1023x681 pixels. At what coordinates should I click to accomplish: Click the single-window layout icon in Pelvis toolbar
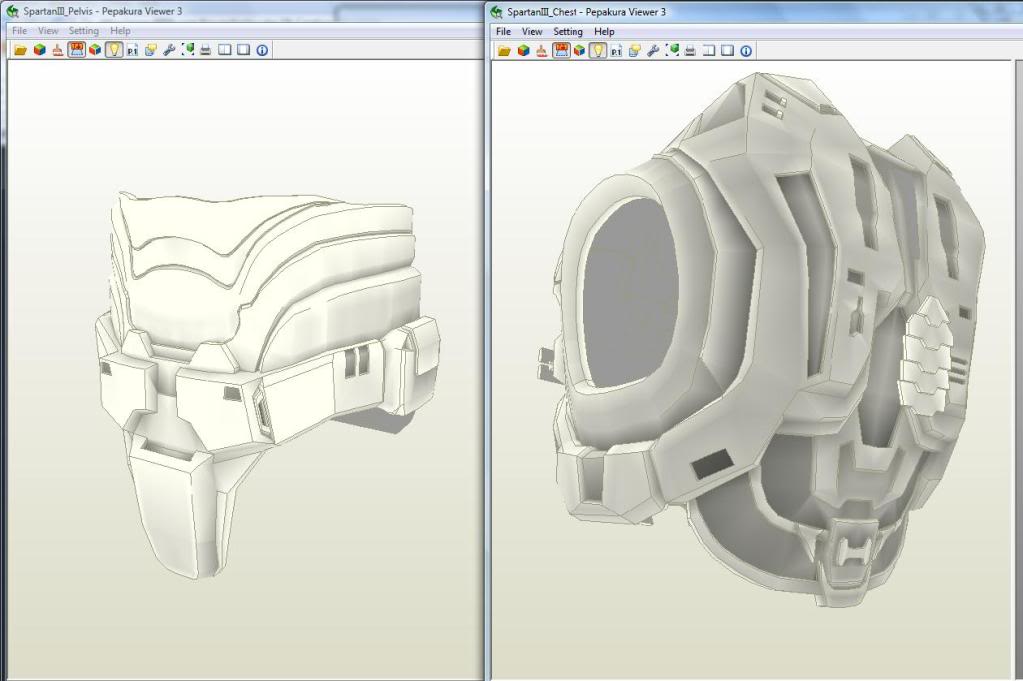tap(243, 50)
